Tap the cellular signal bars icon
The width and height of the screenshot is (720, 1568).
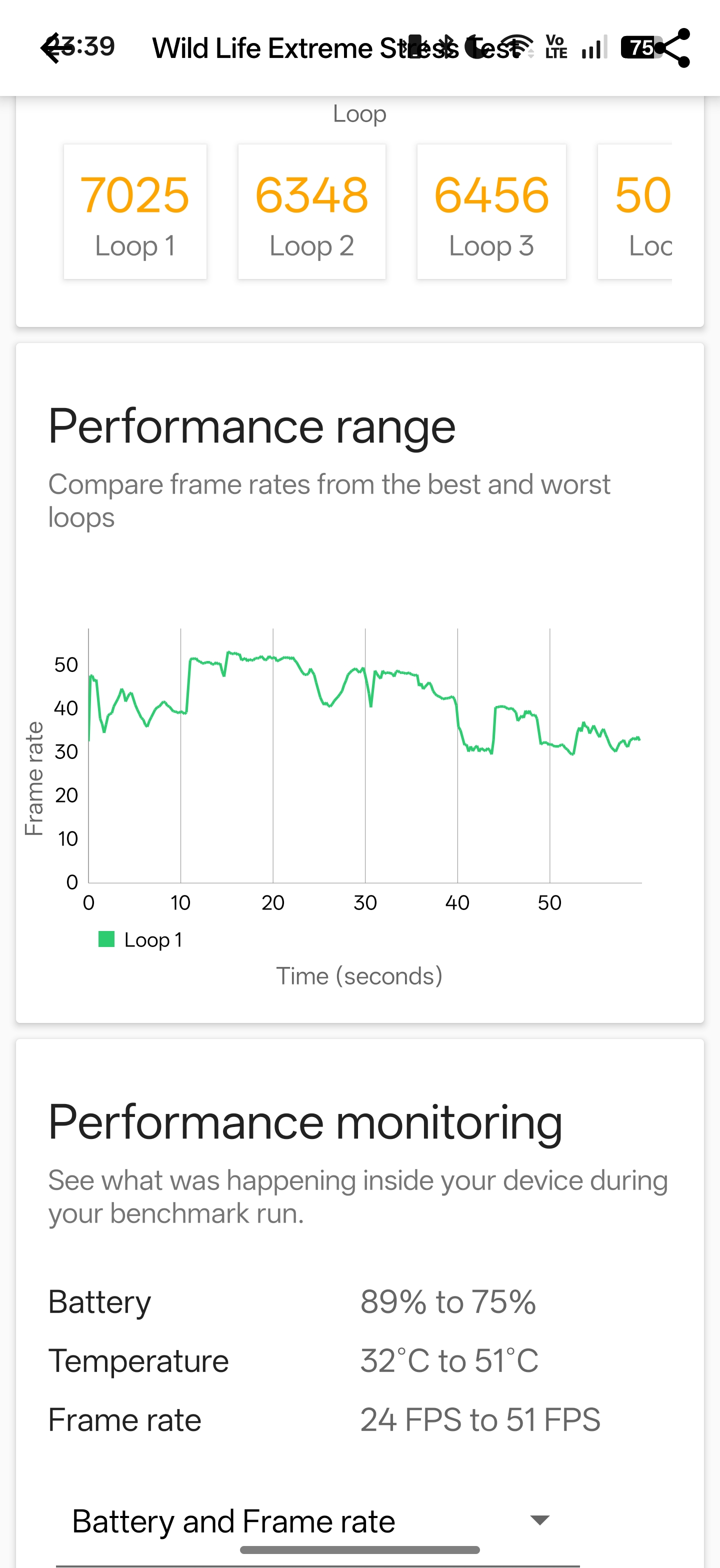593,47
